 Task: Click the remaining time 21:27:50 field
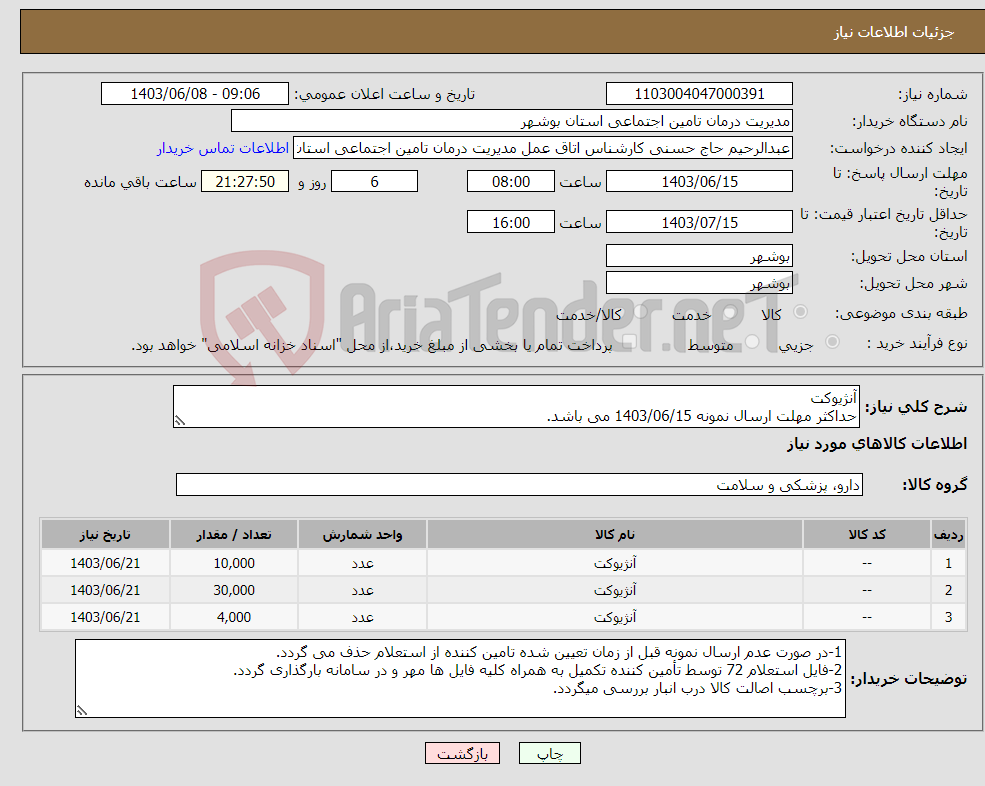[245, 182]
